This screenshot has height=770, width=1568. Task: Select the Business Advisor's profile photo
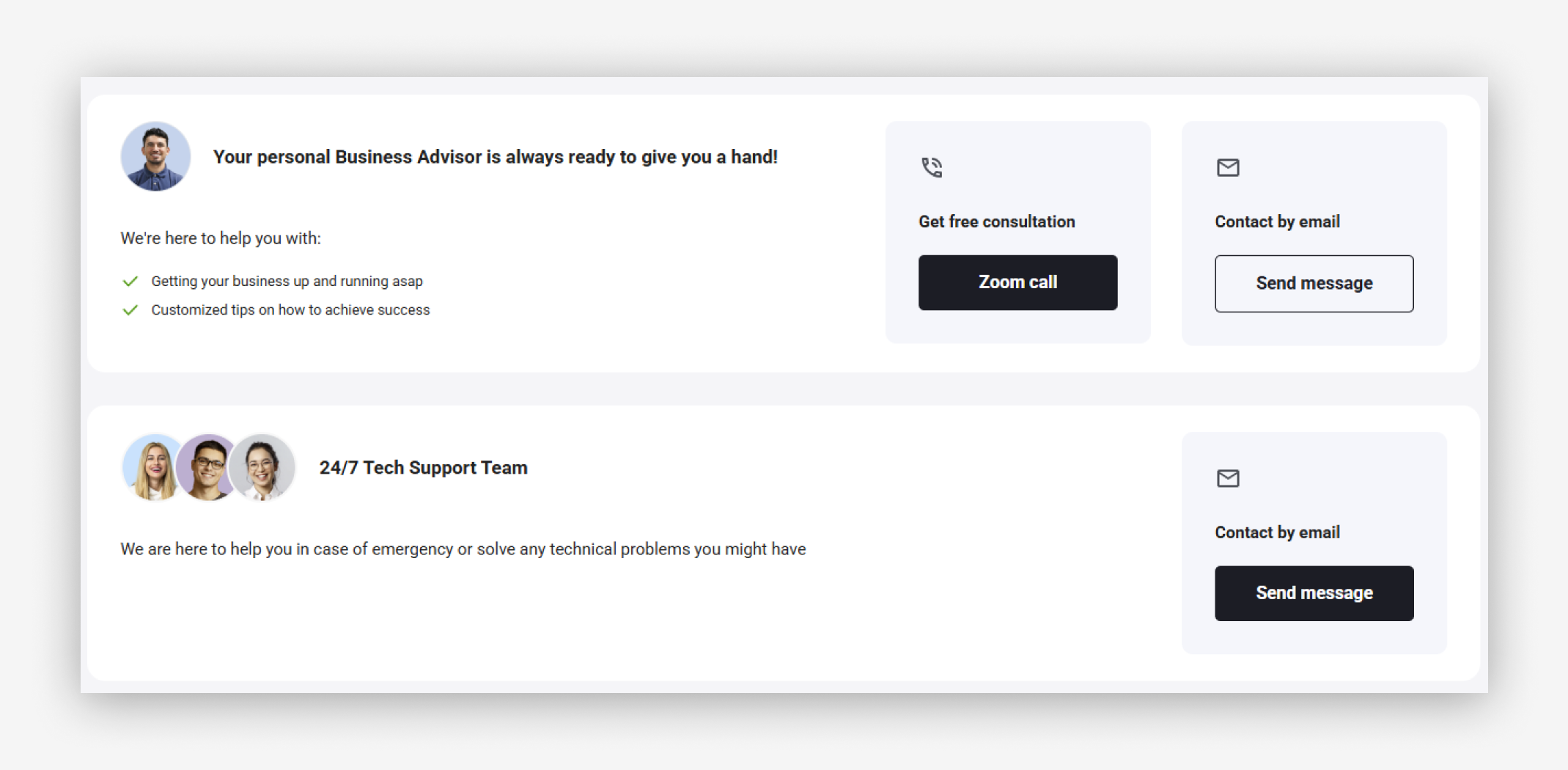[x=155, y=156]
